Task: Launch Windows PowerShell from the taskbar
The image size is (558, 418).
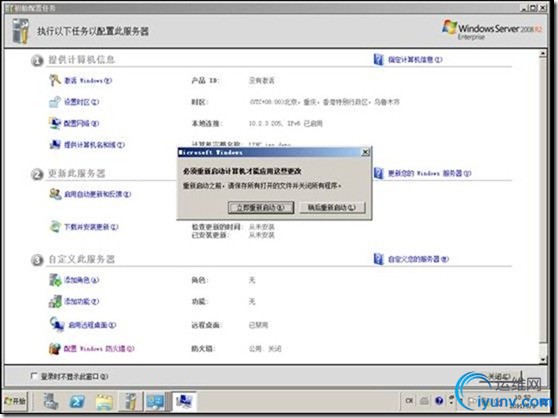Action: coord(78,401)
